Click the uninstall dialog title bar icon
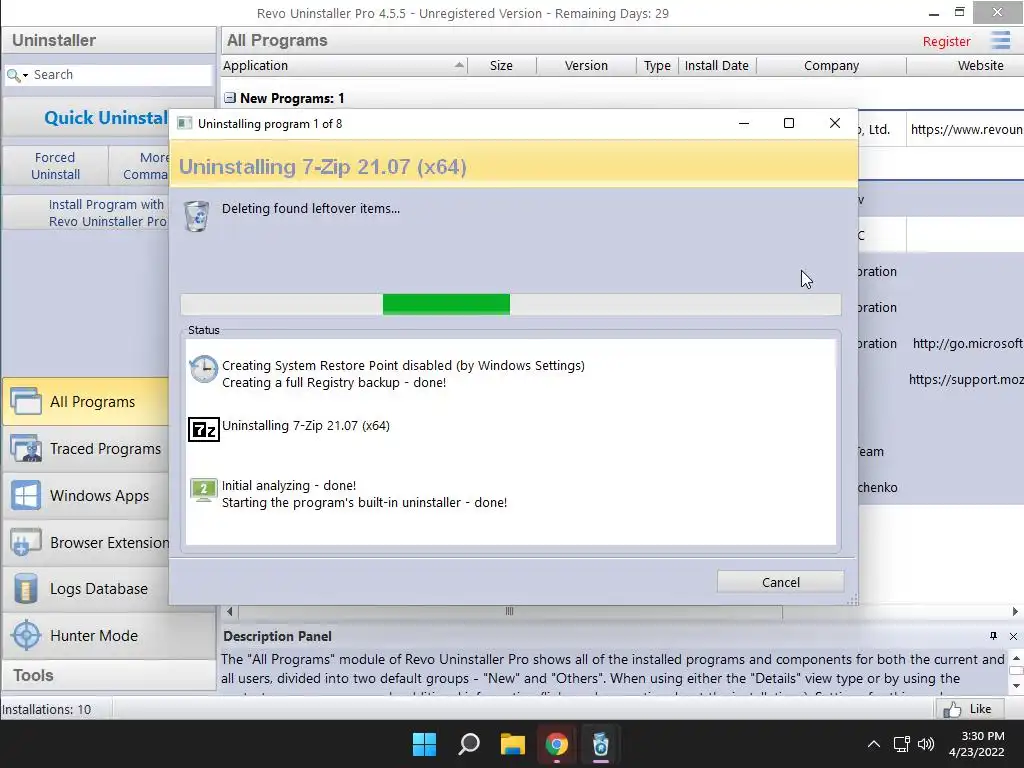 pyautogui.click(x=185, y=123)
